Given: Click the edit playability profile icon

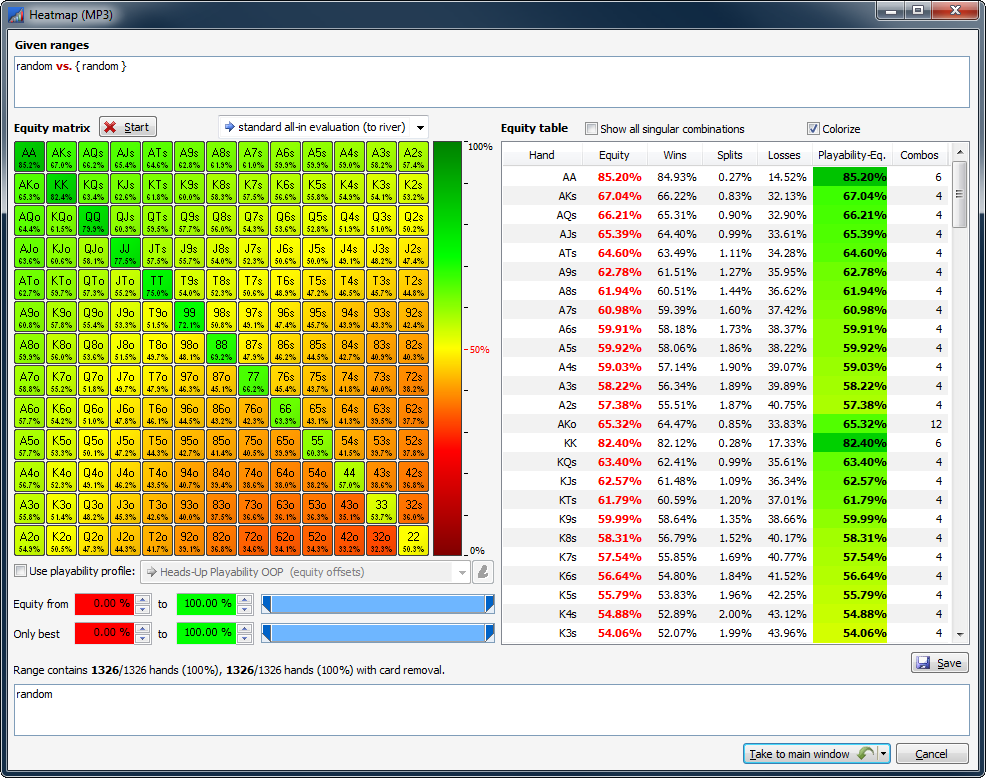Looking at the screenshot, I should 483,572.
